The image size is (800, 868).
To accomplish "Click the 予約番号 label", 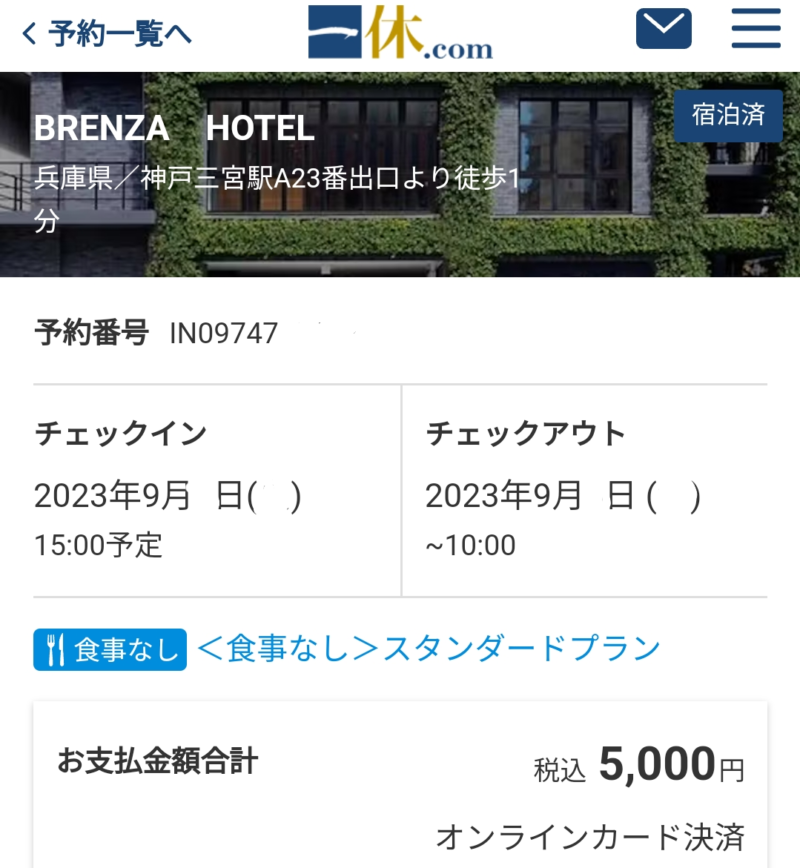I will 91,332.
